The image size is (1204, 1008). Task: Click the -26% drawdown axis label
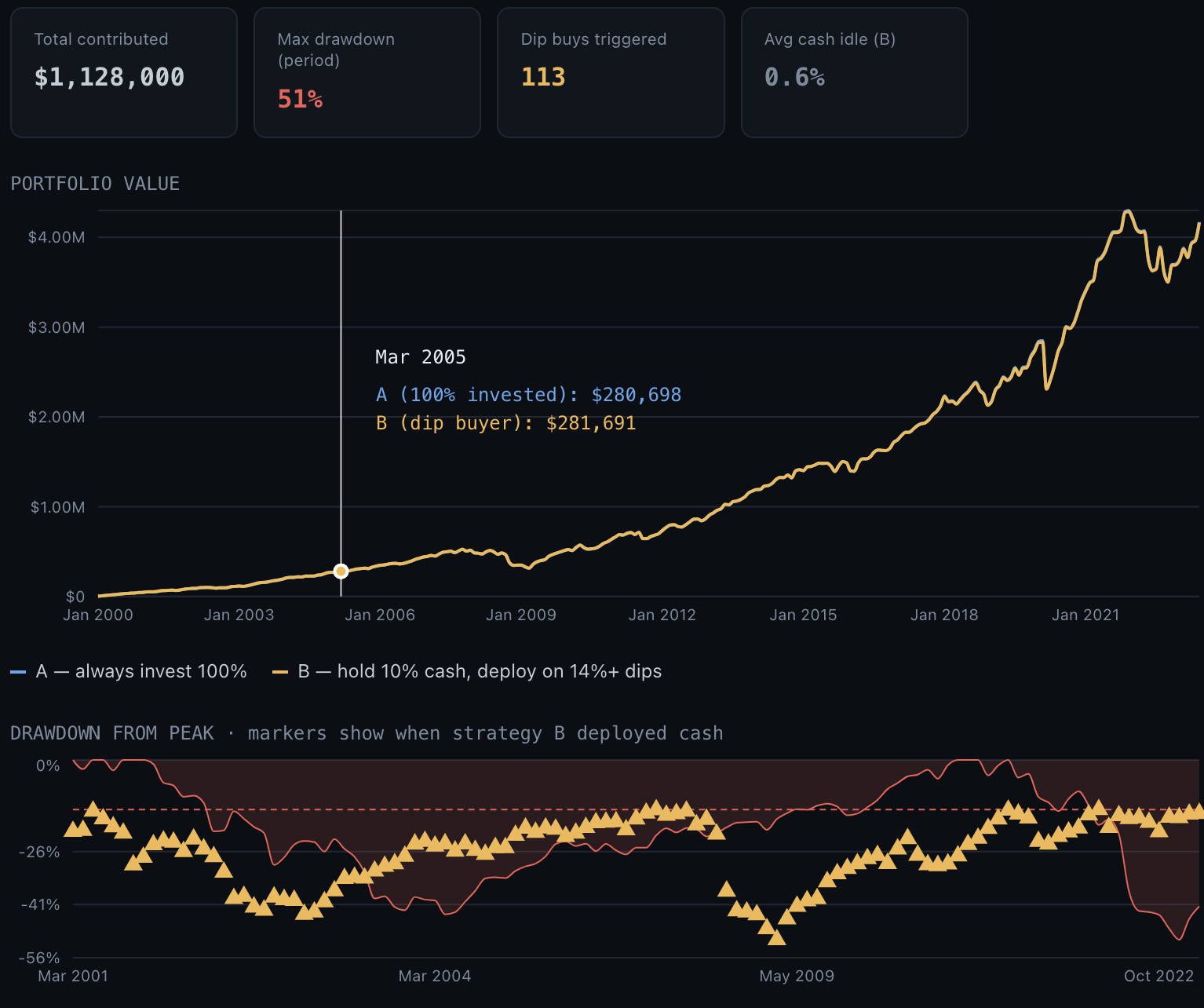point(39,852)
